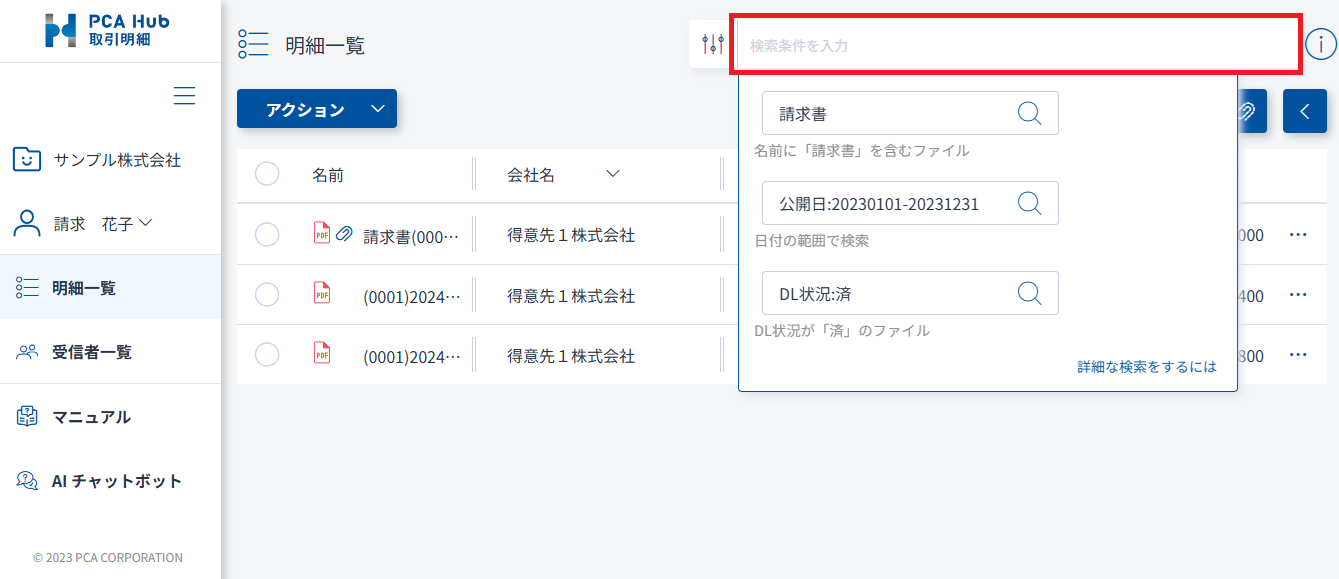Open the search filter settings icon
Viewport: 1339px width, 579px height.
[x=712, y=44]
